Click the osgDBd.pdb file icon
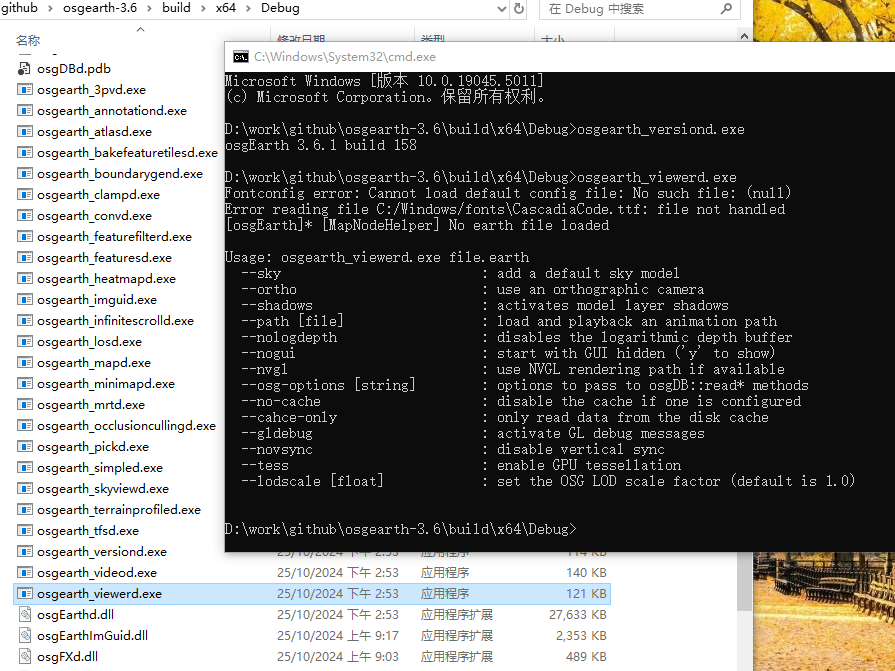This screenshot has width=895, height=671. 24,68
